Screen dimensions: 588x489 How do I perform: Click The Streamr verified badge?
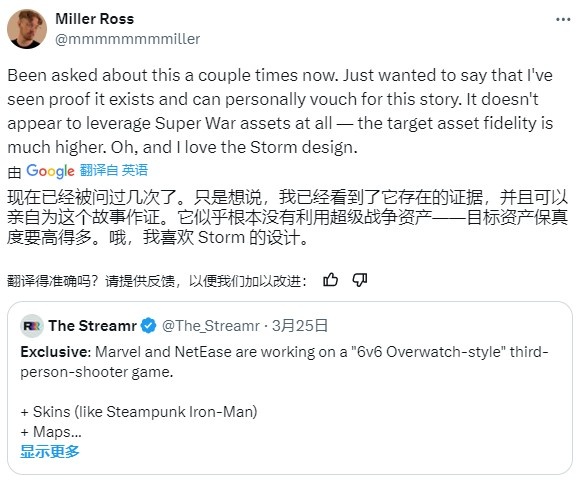click(x=148, y=326)
